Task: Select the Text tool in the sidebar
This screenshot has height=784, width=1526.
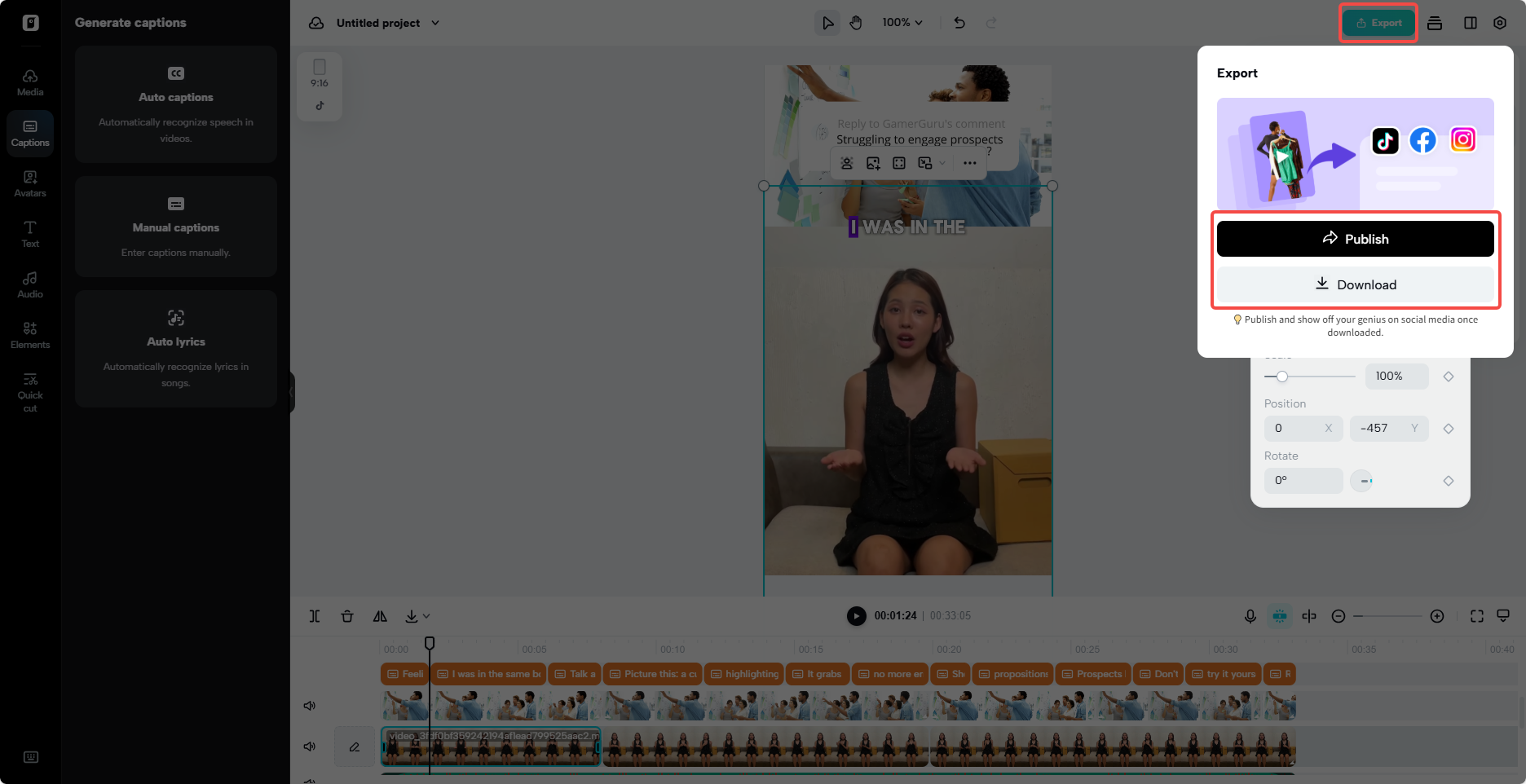Action: pos(29,234)
